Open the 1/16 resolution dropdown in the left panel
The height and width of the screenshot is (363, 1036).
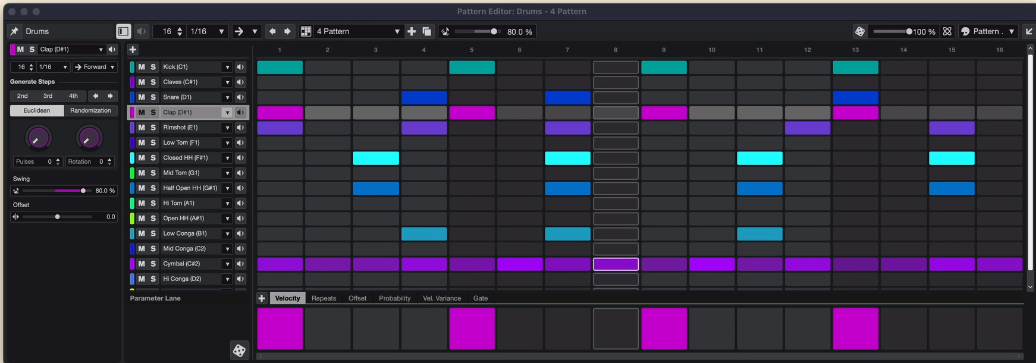(x=53, y=67)
